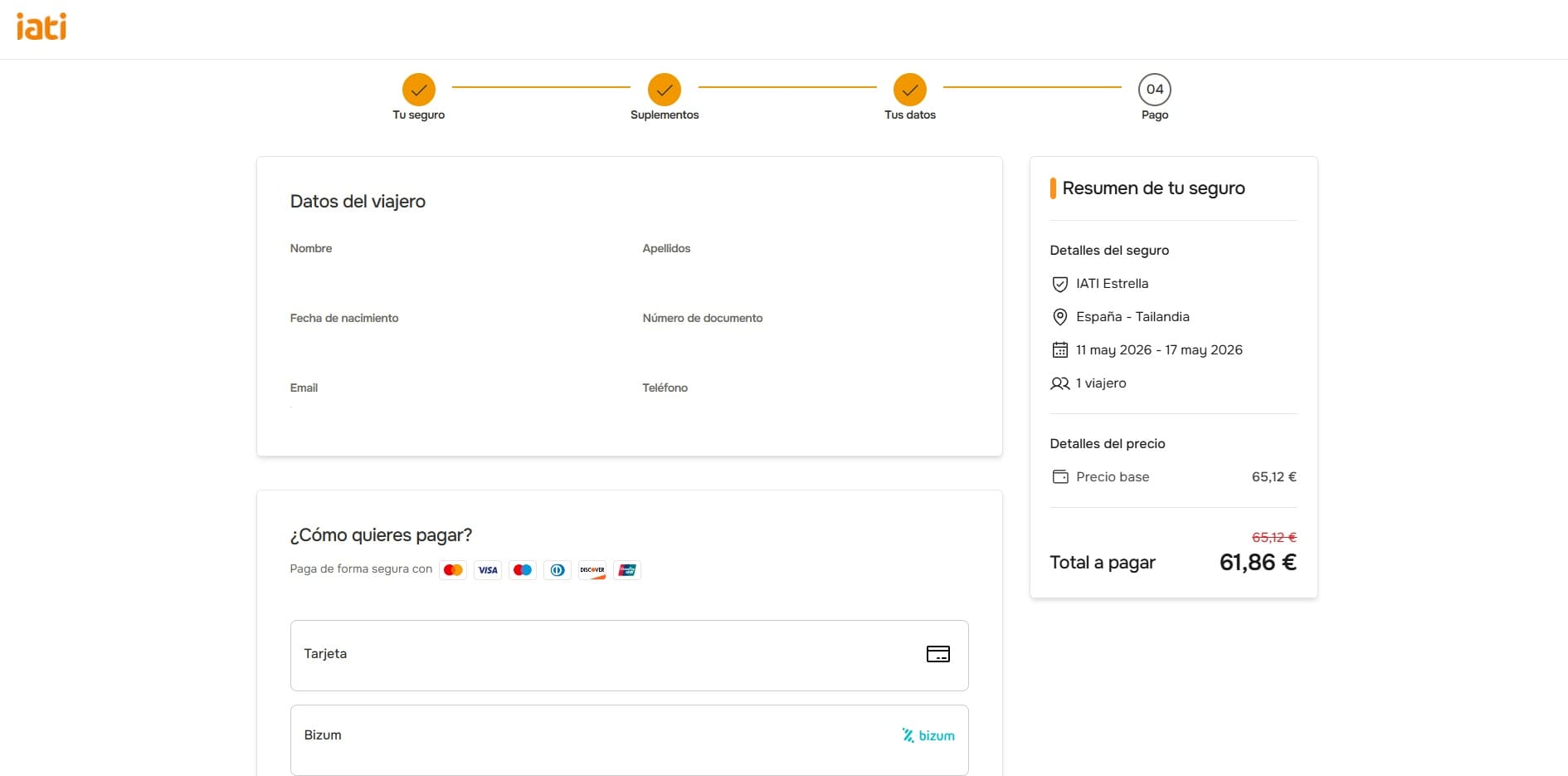Choose Tarjeta as the payment method
The image size is (1568, 776).
[x=630, y=656]
